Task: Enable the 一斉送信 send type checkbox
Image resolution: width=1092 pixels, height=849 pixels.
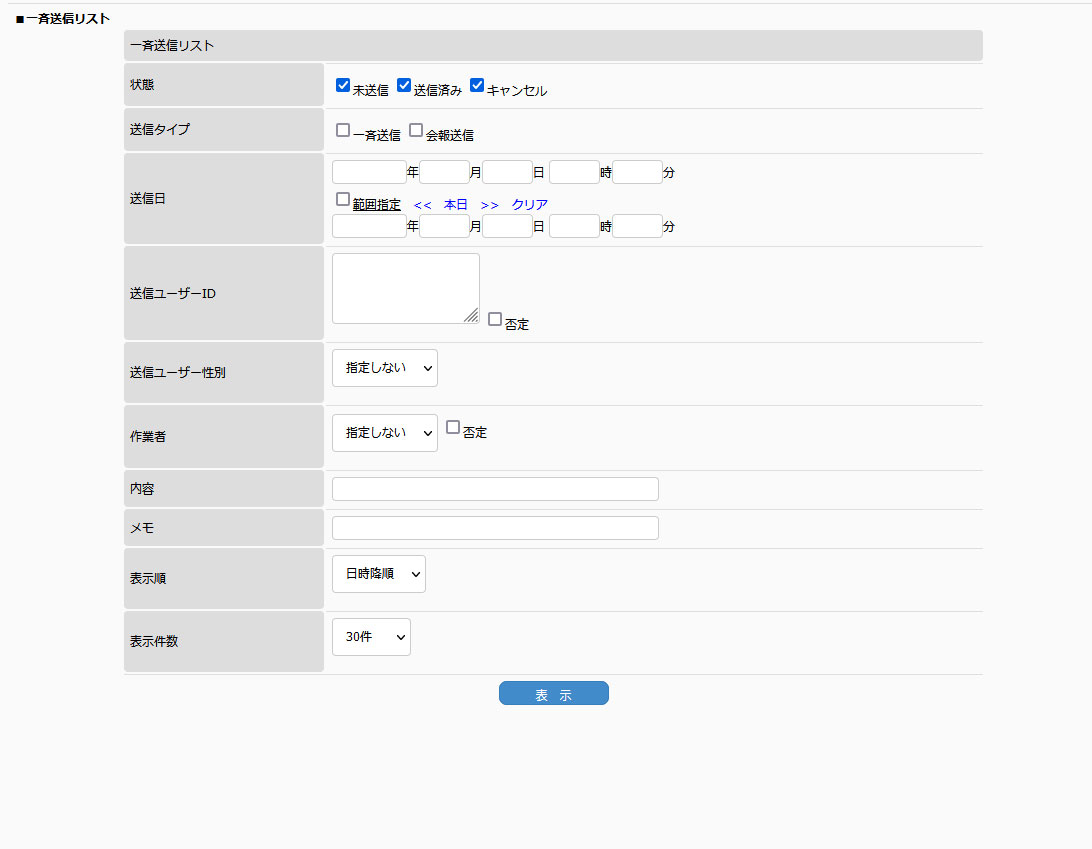Action: click(x=343, y=130)
